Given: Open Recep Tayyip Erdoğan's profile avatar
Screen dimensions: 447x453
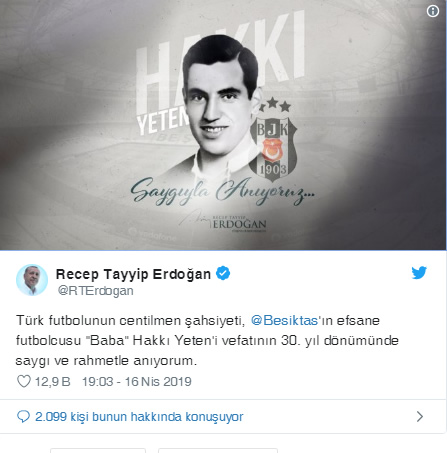Looking at the screenshot, I should click(32, 280).
